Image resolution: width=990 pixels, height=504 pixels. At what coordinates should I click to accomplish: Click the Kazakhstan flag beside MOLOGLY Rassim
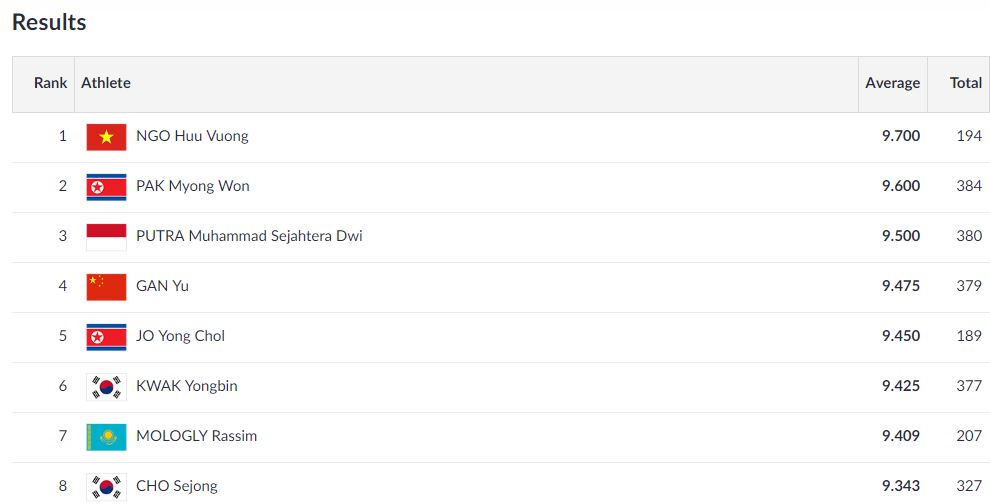click(x=106, y=436)
